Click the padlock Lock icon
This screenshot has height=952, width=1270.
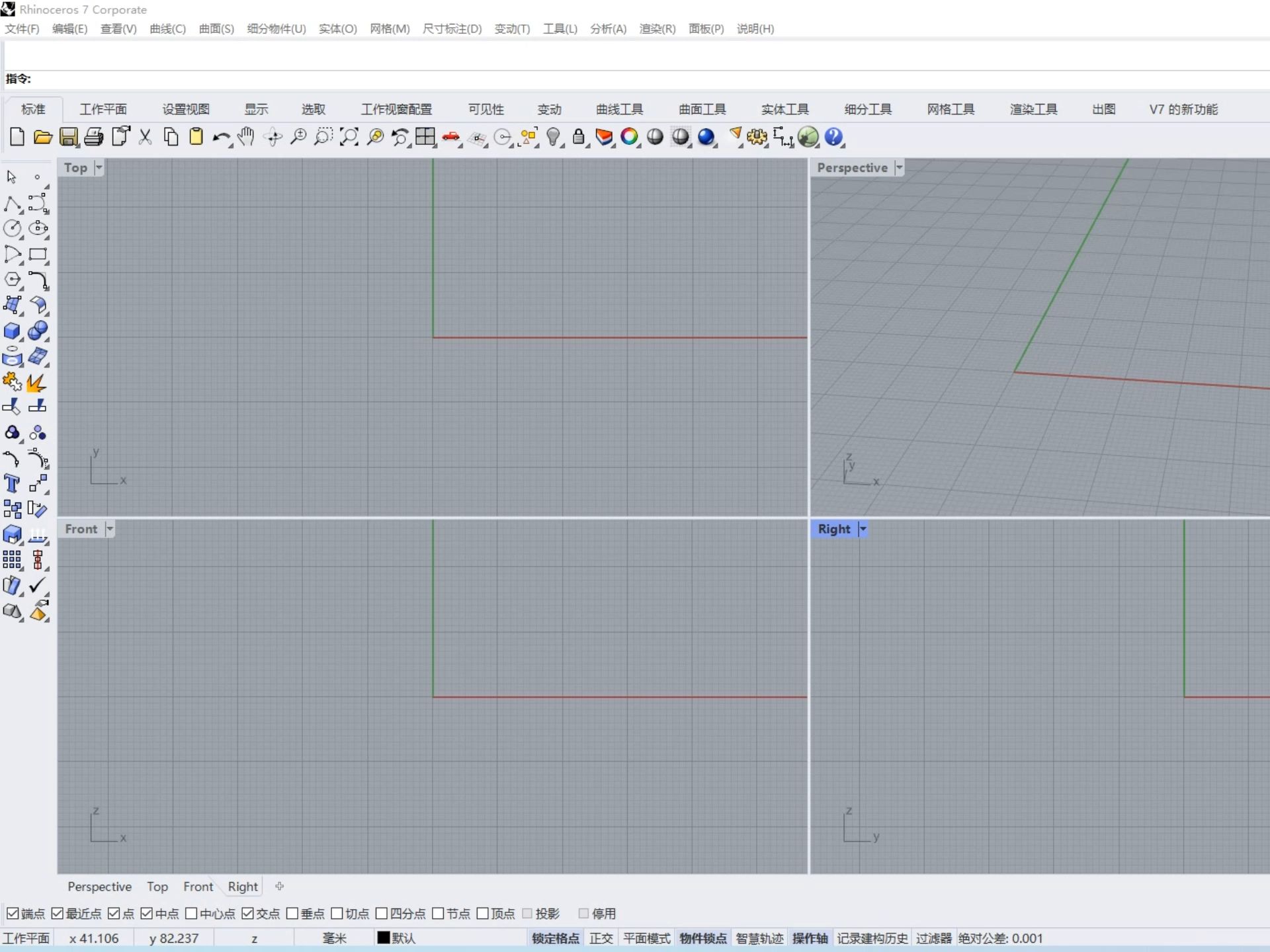pos(579,137)
